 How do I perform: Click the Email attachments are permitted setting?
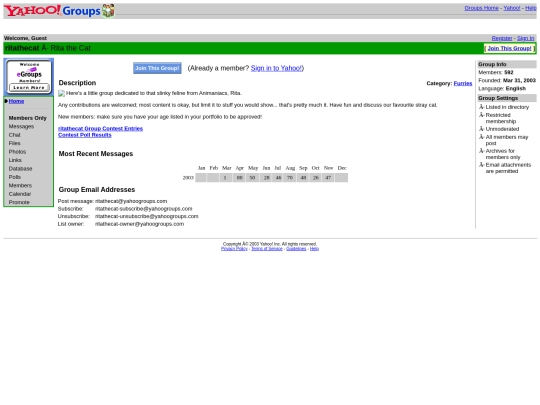coord(508,168)
